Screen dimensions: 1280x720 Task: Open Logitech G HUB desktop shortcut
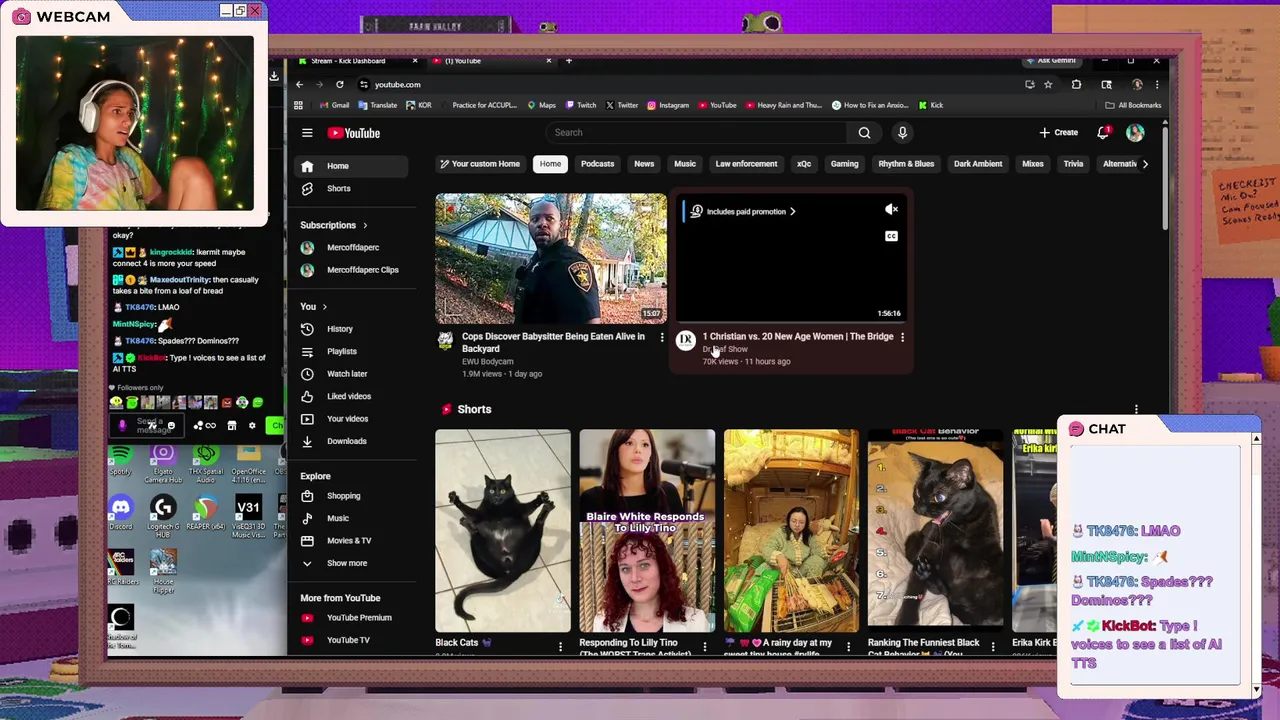point(163,514)
